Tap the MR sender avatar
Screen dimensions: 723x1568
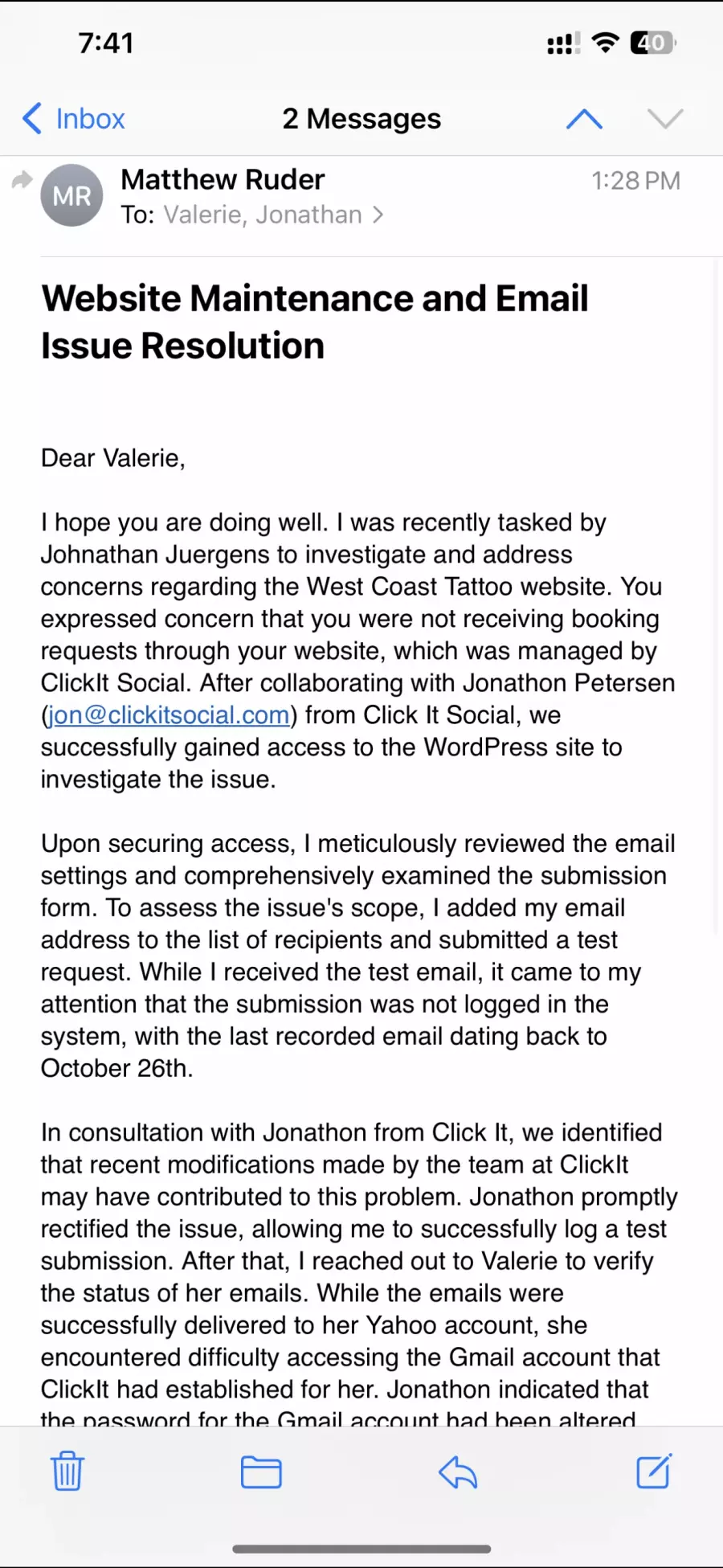(x=72, y=195)
